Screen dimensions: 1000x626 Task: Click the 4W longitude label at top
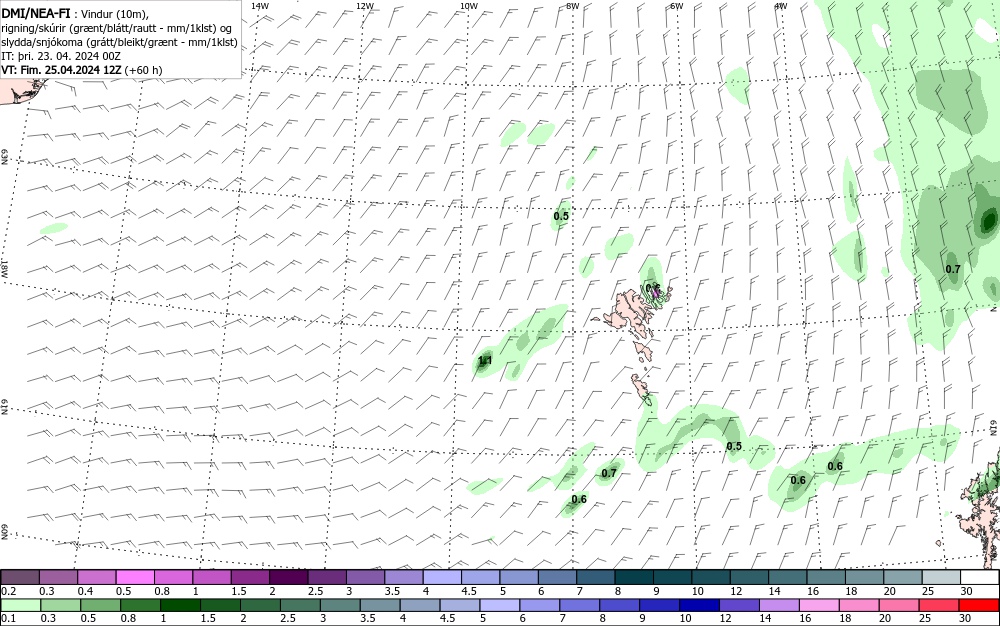[781, 6]
